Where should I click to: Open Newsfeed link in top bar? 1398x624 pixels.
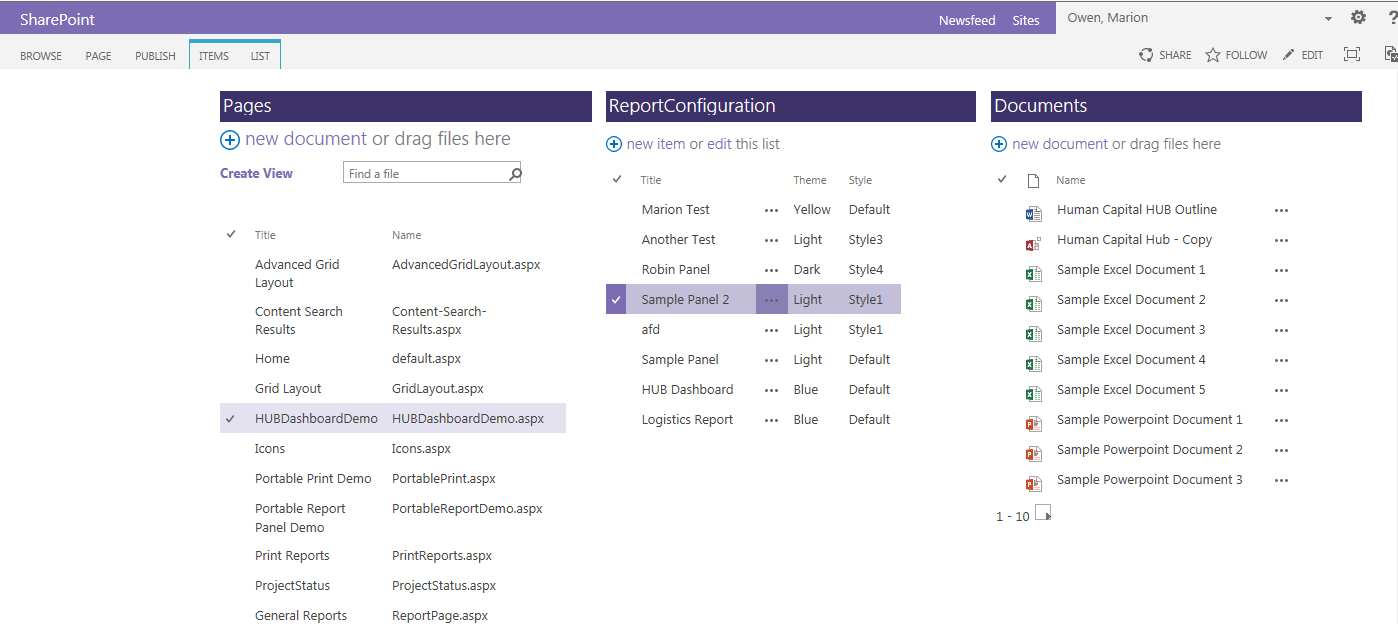click(967, 20)
